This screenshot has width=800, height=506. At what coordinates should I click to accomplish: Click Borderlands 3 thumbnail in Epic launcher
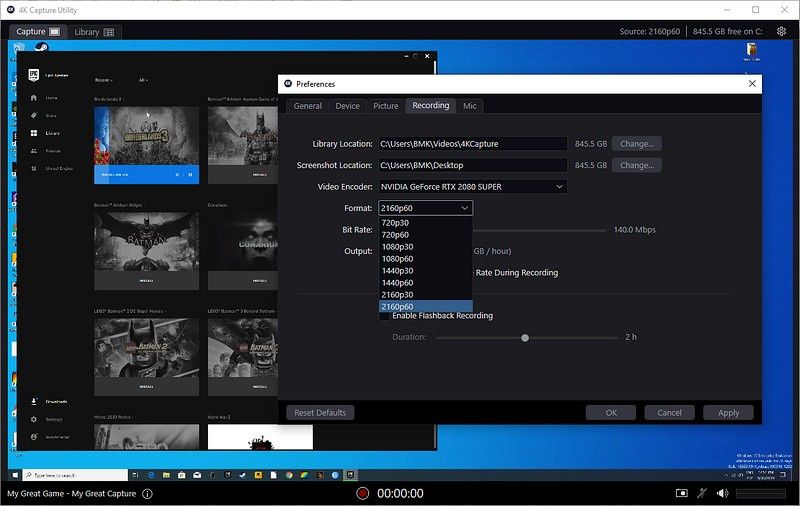click(x=146, y=136)
